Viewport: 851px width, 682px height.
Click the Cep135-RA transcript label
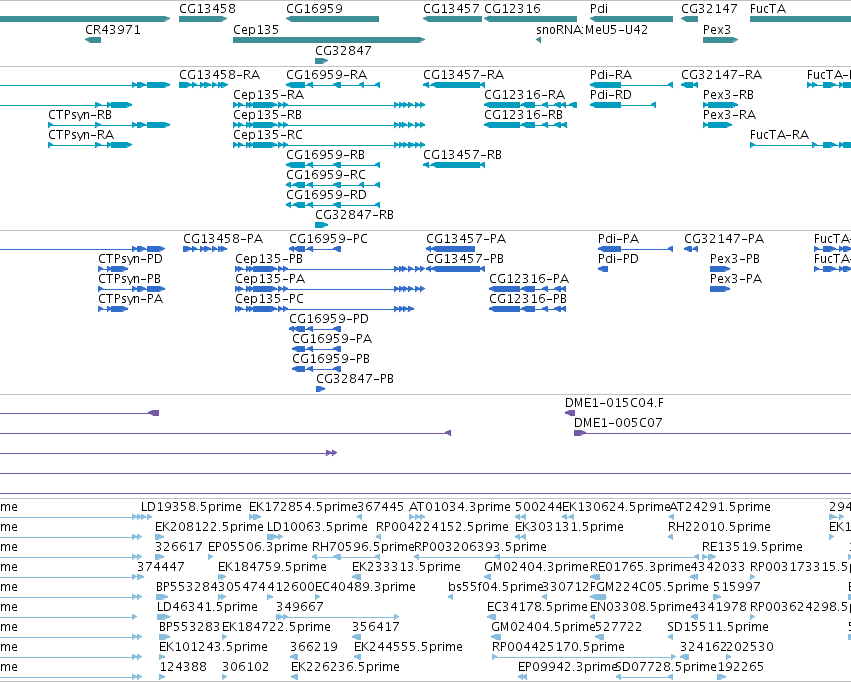tap(268, 94)
